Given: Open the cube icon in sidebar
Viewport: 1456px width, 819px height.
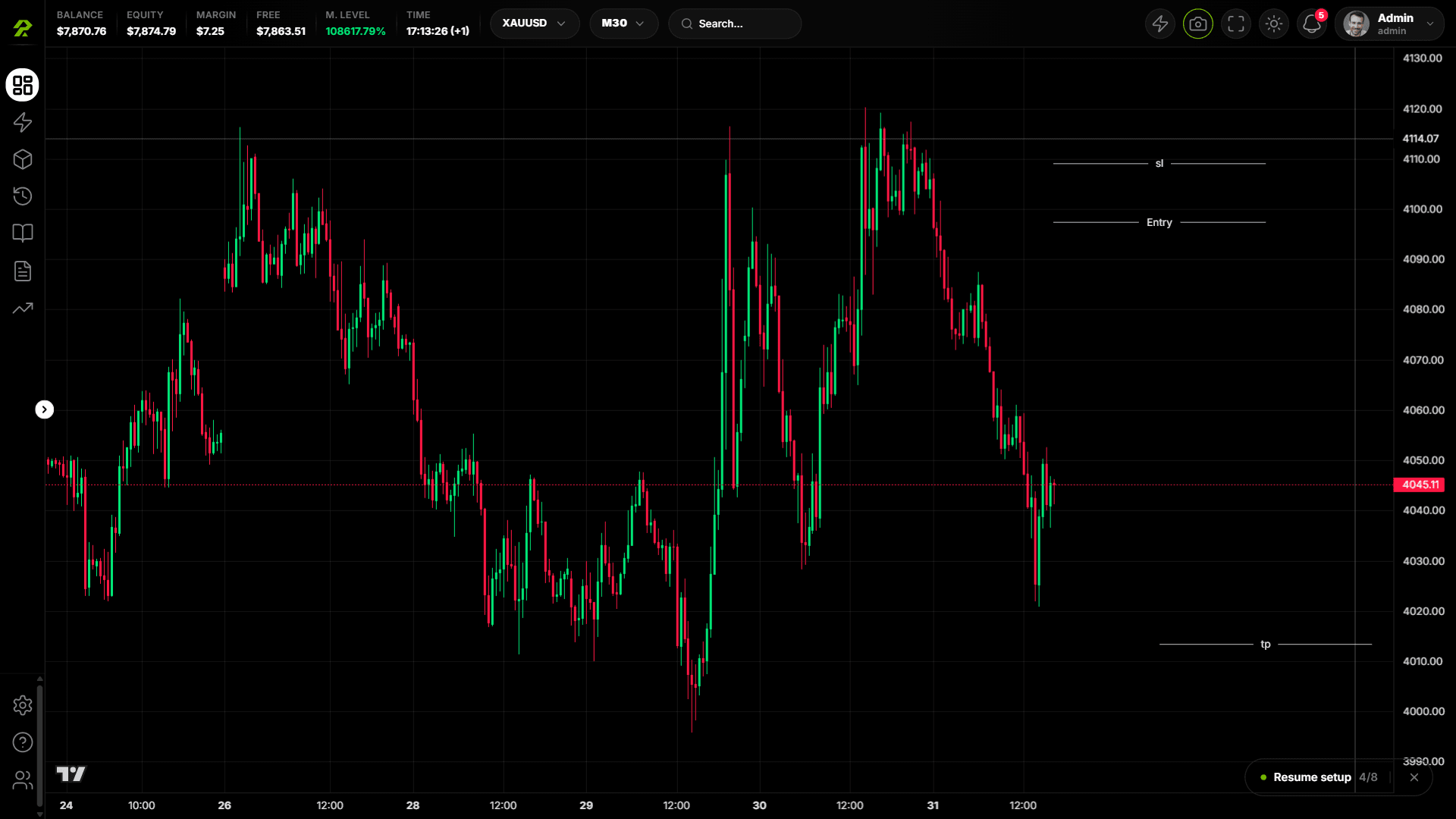Looking at the screenshot, I should pyautogui.click(x=23, y=159).
